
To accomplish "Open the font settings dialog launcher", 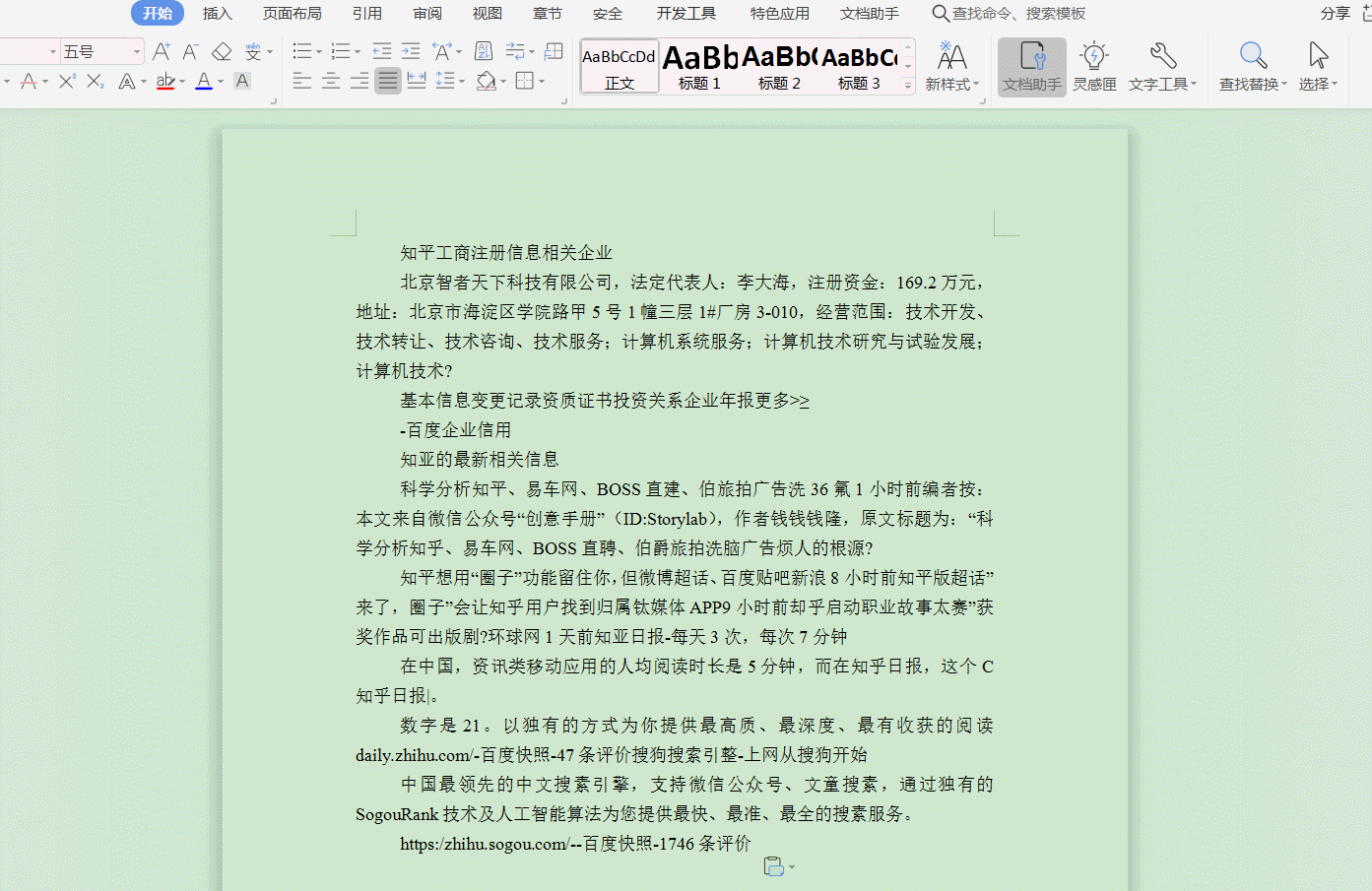I will (273, 99).
